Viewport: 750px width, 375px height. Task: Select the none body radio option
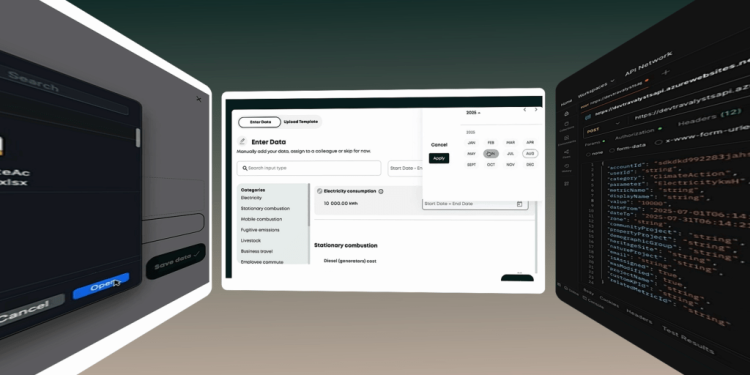595,153
